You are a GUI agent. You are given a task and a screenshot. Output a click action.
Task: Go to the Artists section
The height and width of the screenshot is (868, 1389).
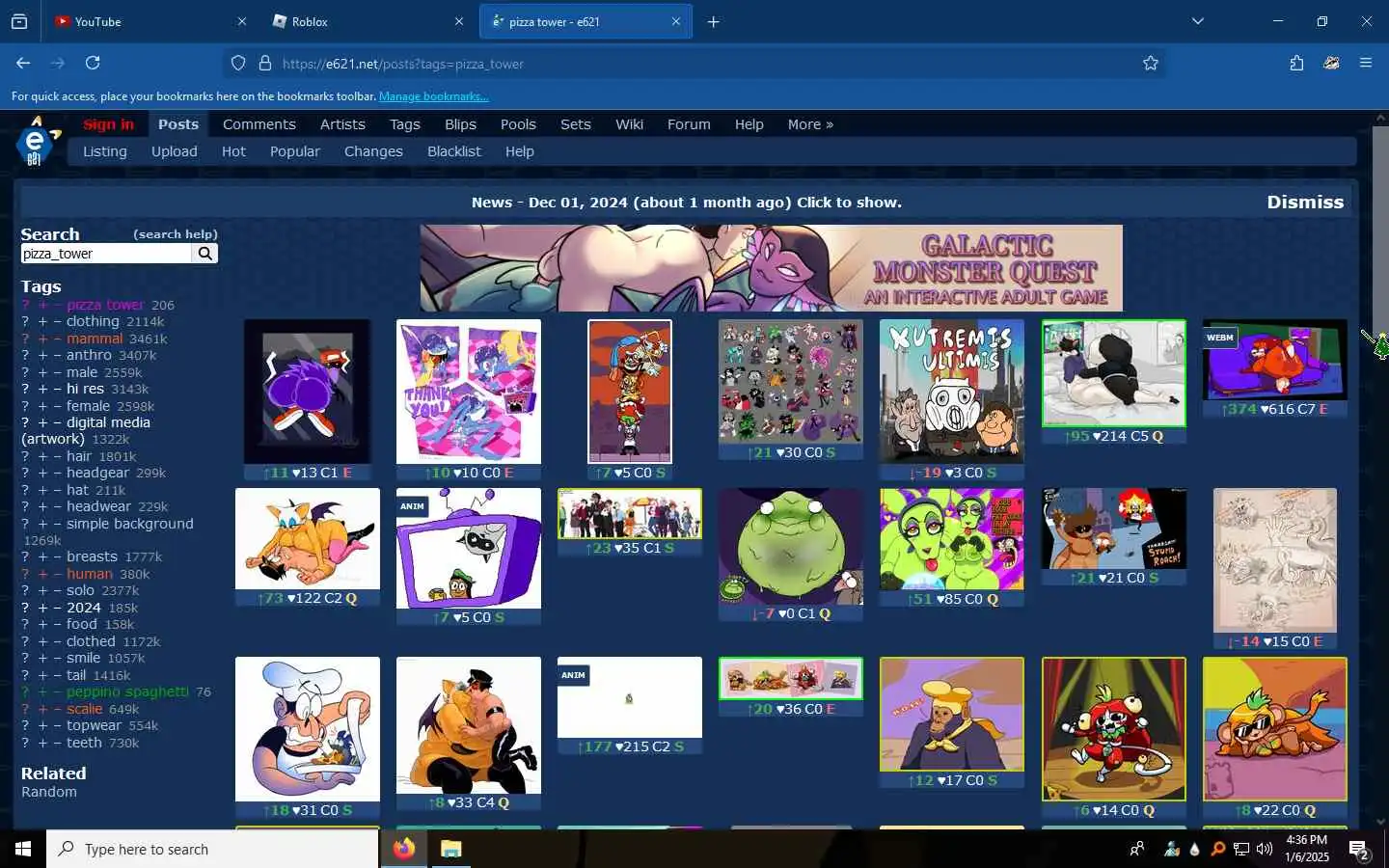[x=342, y=124]
